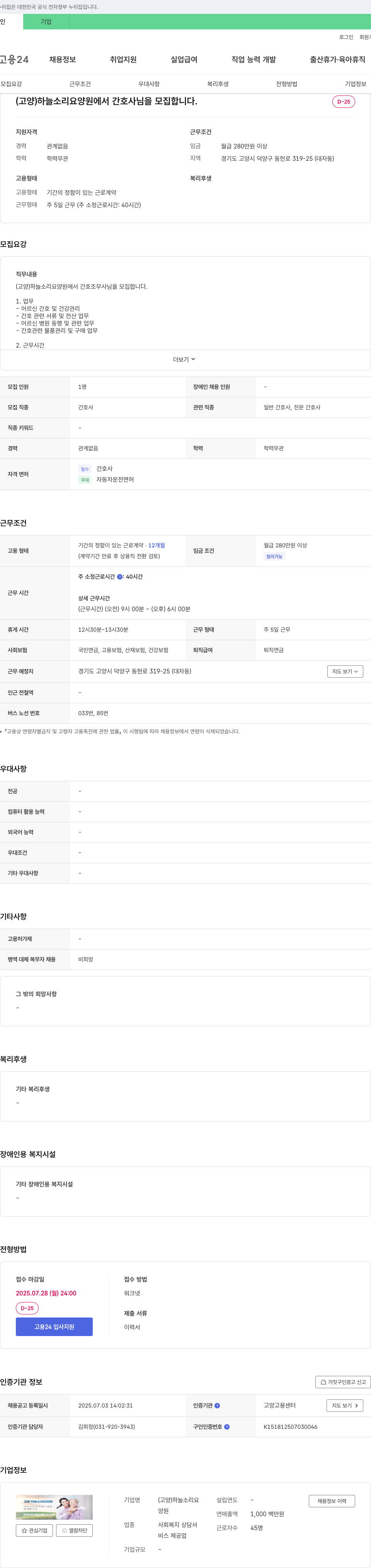This screenshot has height=1568, width=371.
Task: Report via 거짓구인광고 신고 button
Action: click(343, 1382)
